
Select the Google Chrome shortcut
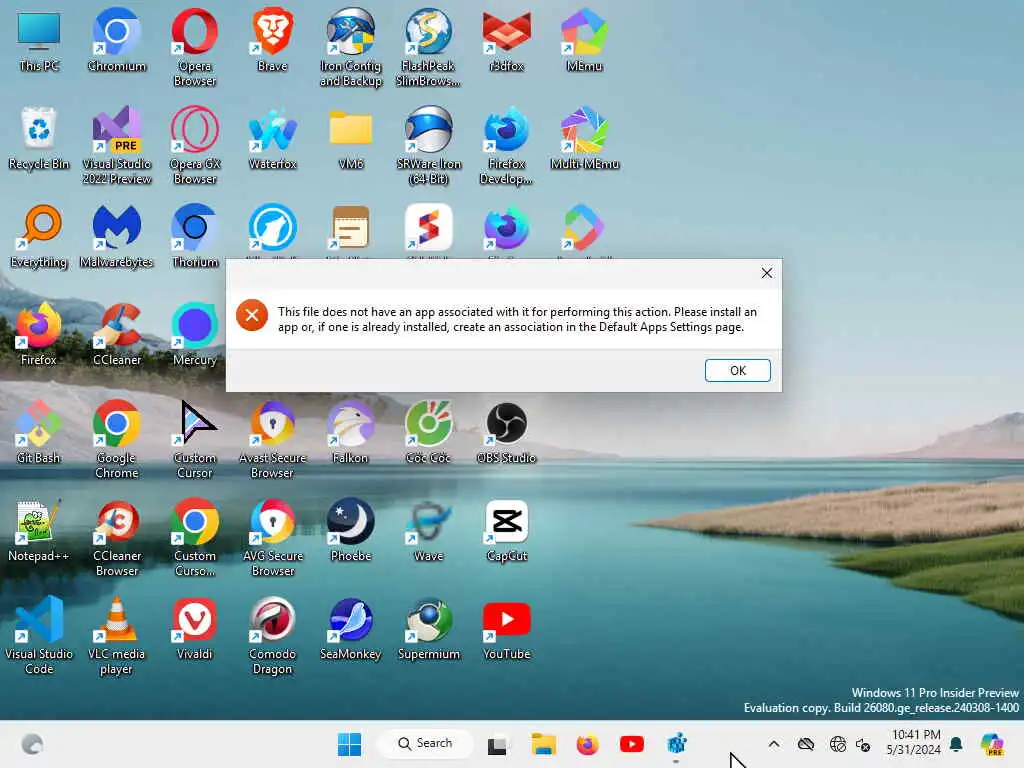click(117, 439)
